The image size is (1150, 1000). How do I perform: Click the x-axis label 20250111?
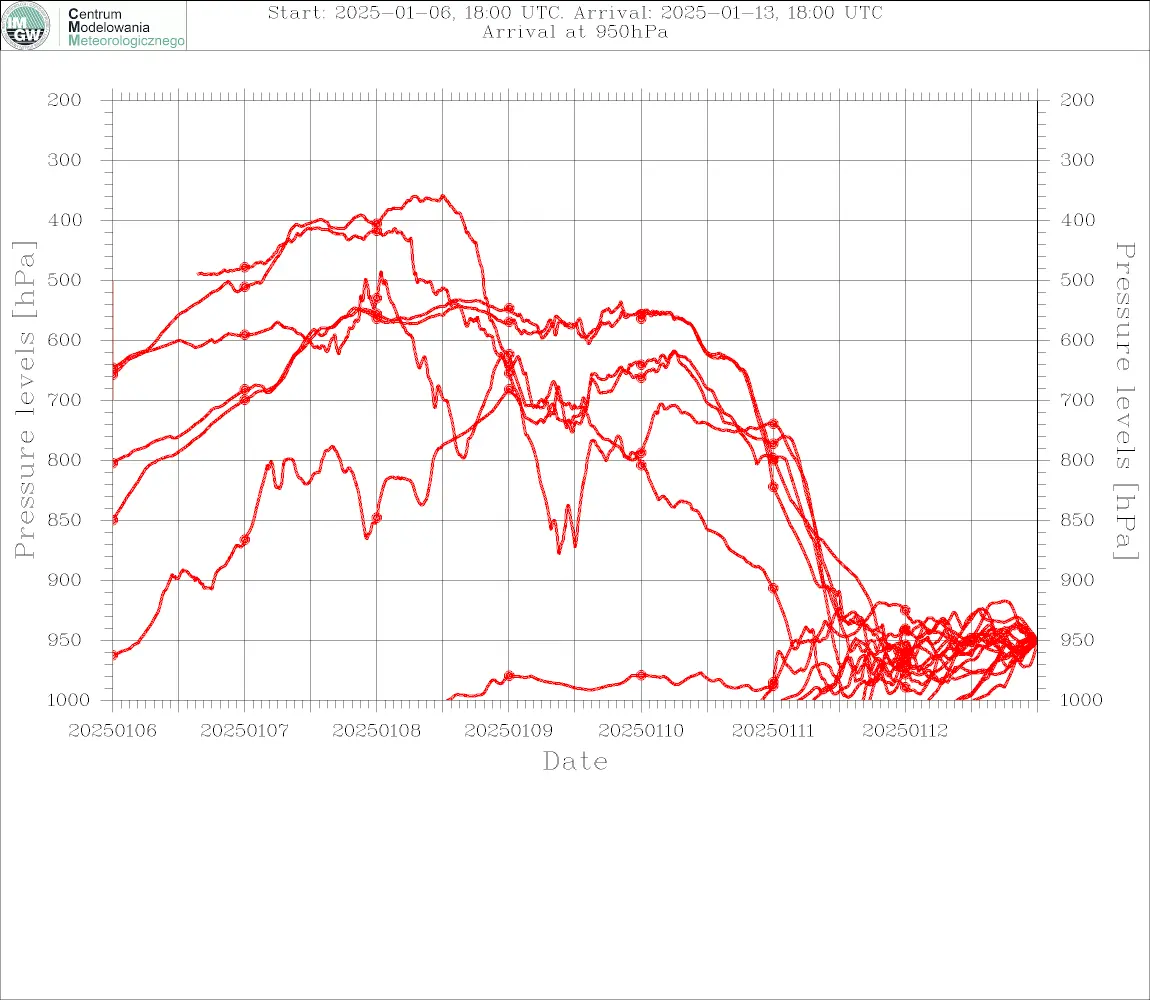[773, 731]
